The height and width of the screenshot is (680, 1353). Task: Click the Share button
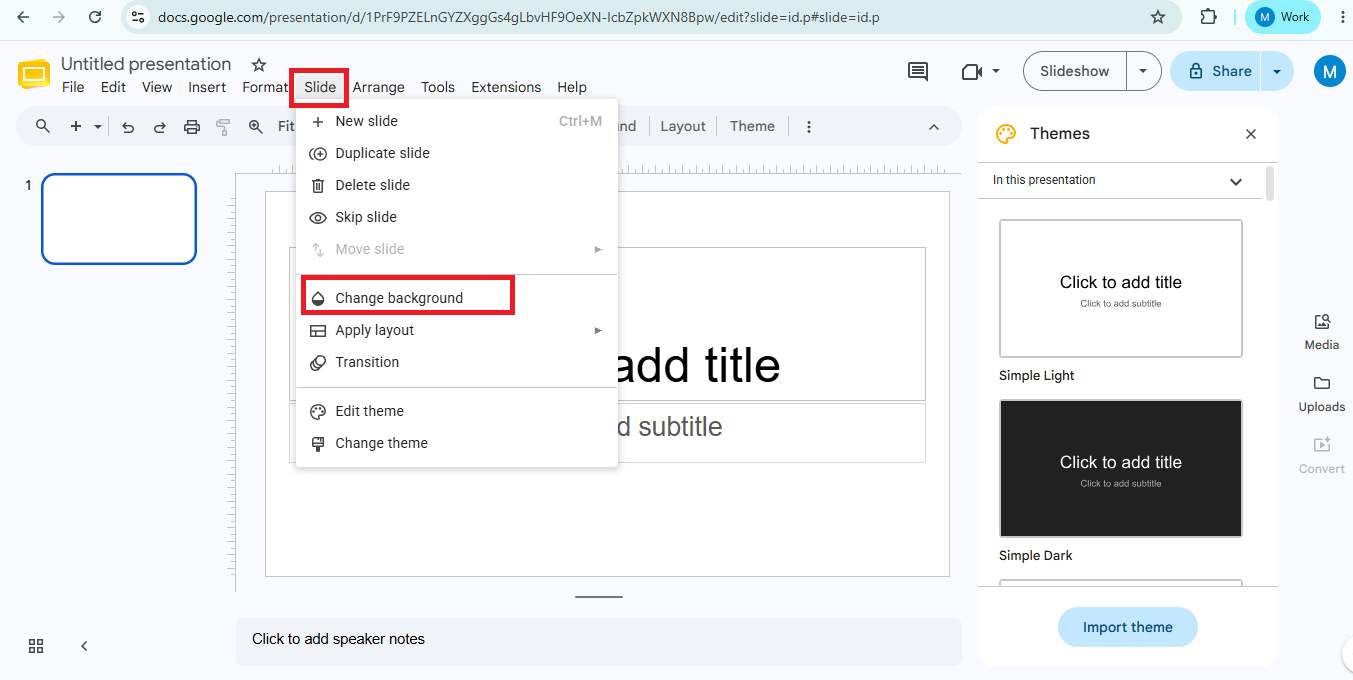click(x=1218, y=71)
